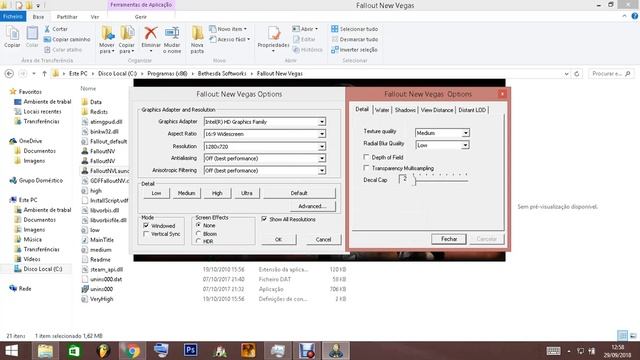
Task: Toggle the Windowed checkbox
Action: [x=146, y=226]
